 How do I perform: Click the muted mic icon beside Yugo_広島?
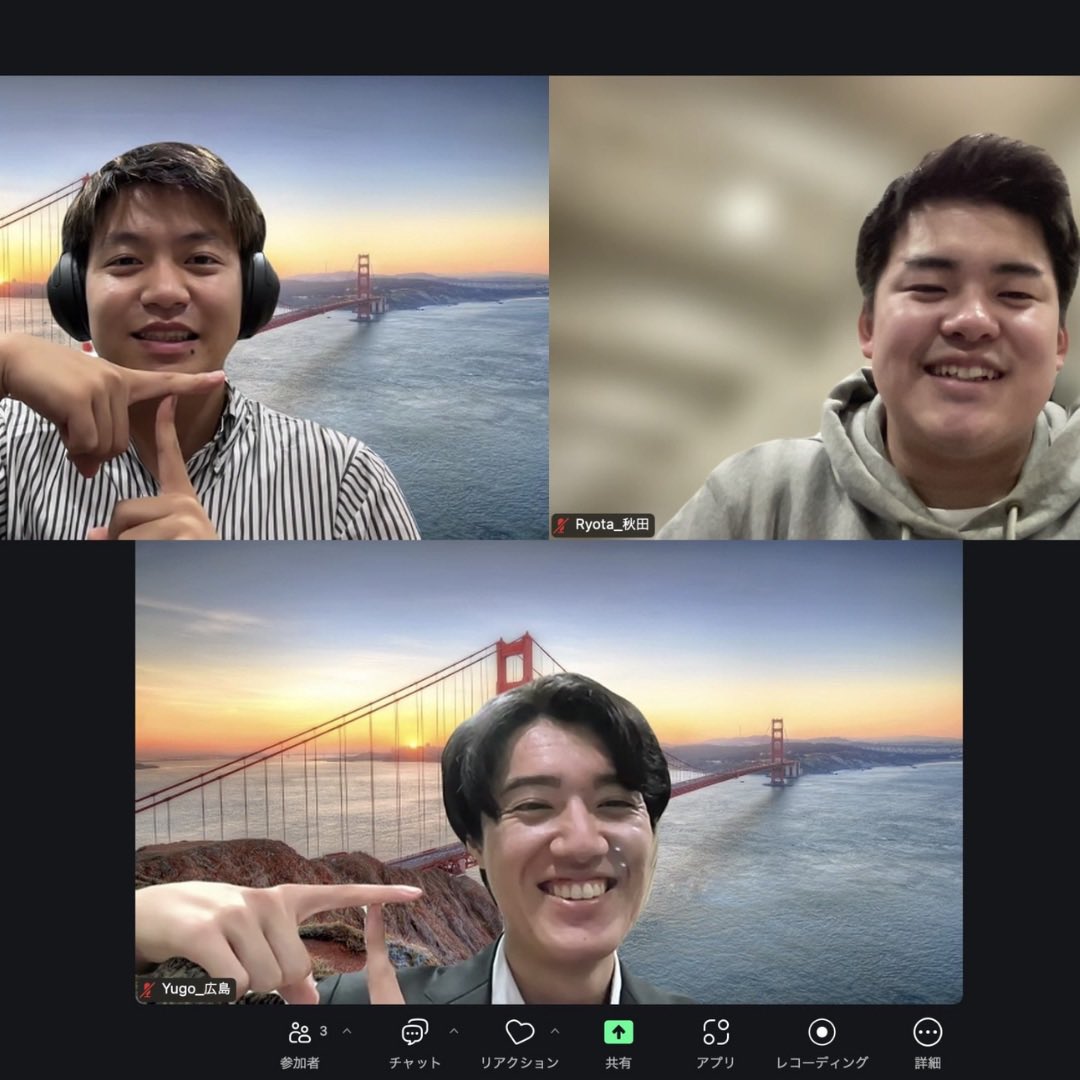coord(147,990)
